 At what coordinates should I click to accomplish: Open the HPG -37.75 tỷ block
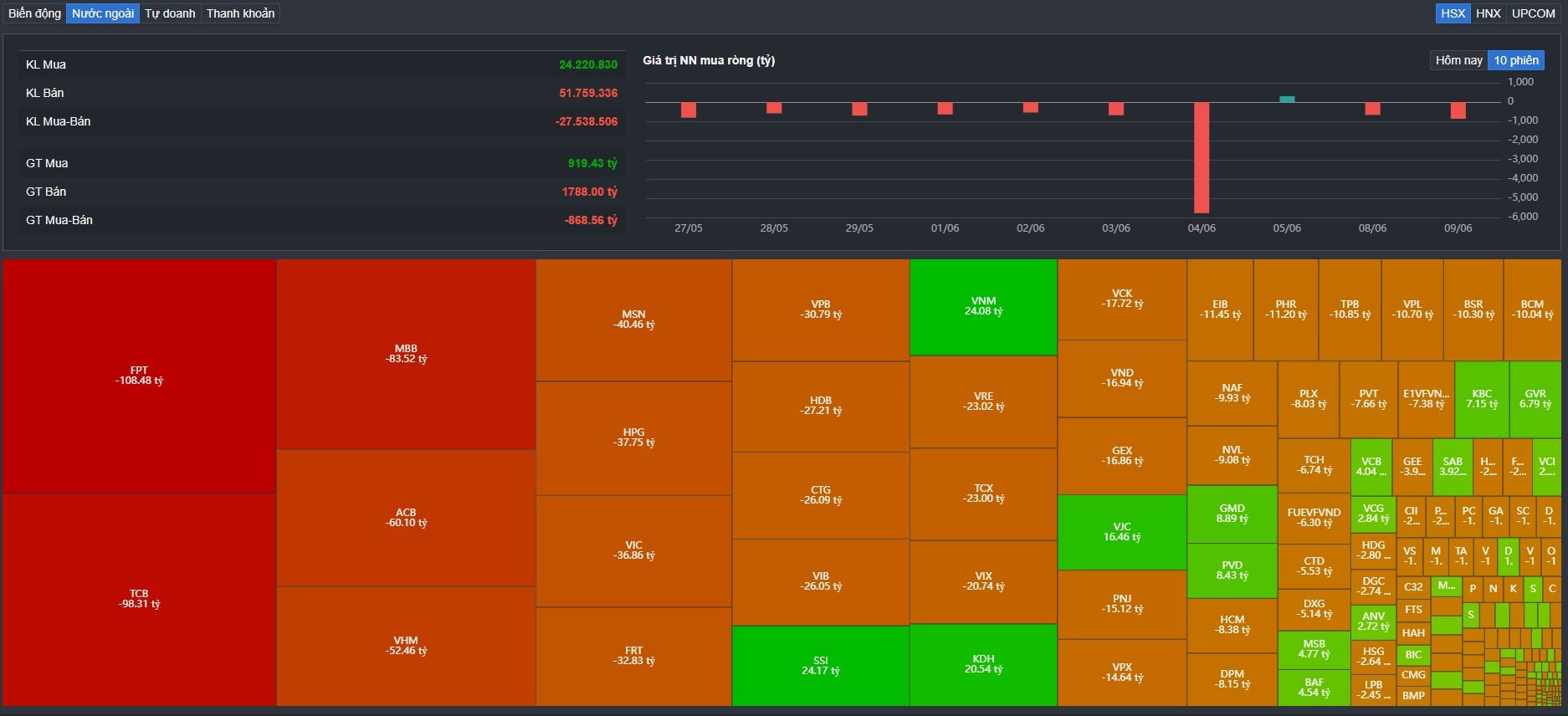pos(633,438)
